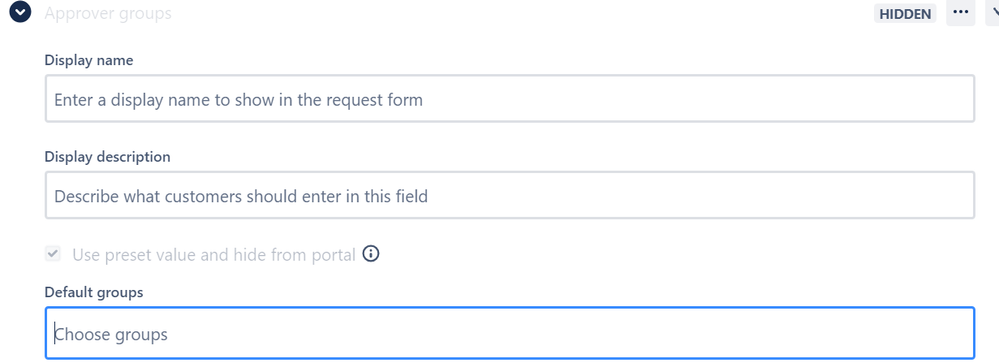Open the Choose groups selector
Screen dimensions: 999x364
(x=510, y=333)
